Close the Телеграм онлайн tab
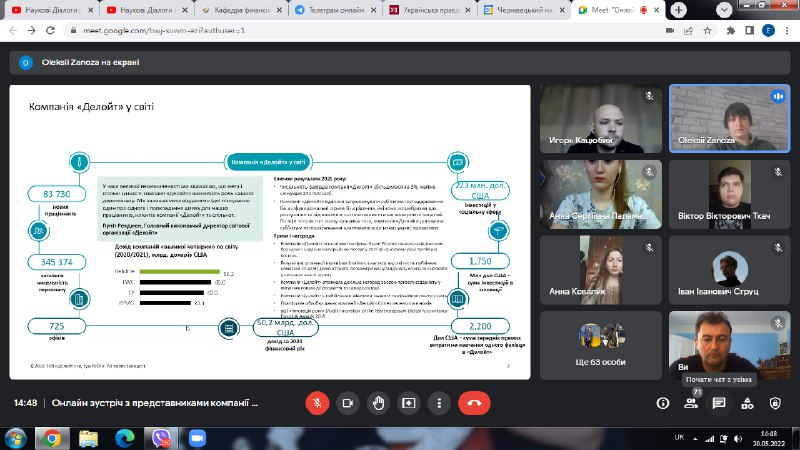800x450 pixels. [x=373, y=10]
